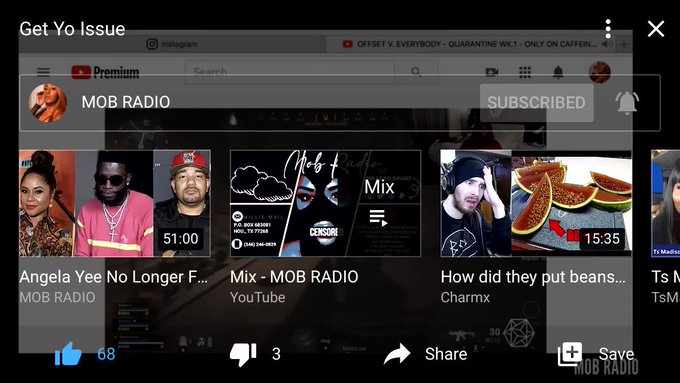Click the title 'How did they put beans...'
Screen dimensions: 680x383
pos(533,277)
